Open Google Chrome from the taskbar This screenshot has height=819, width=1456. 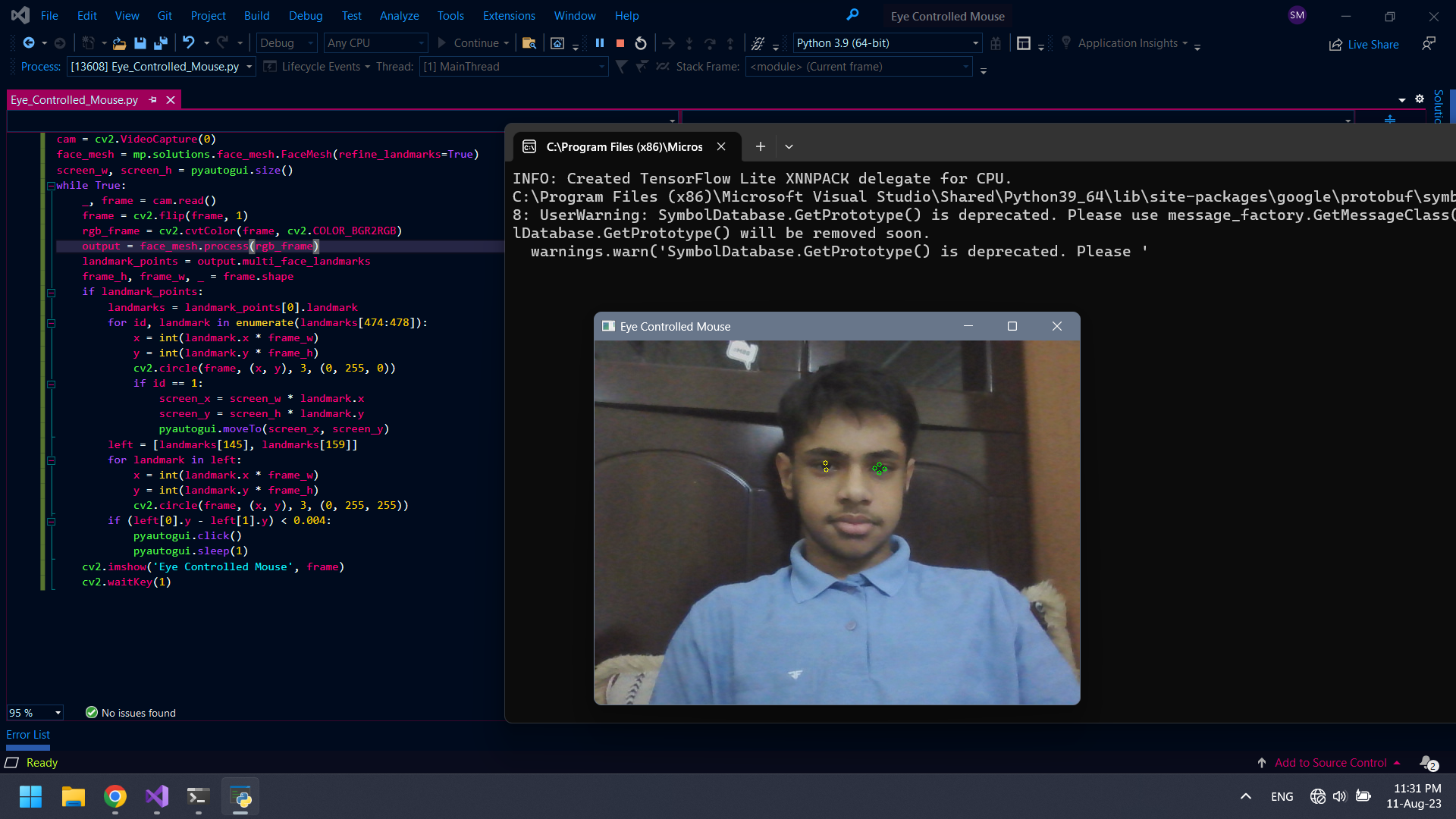click(115, 796)
